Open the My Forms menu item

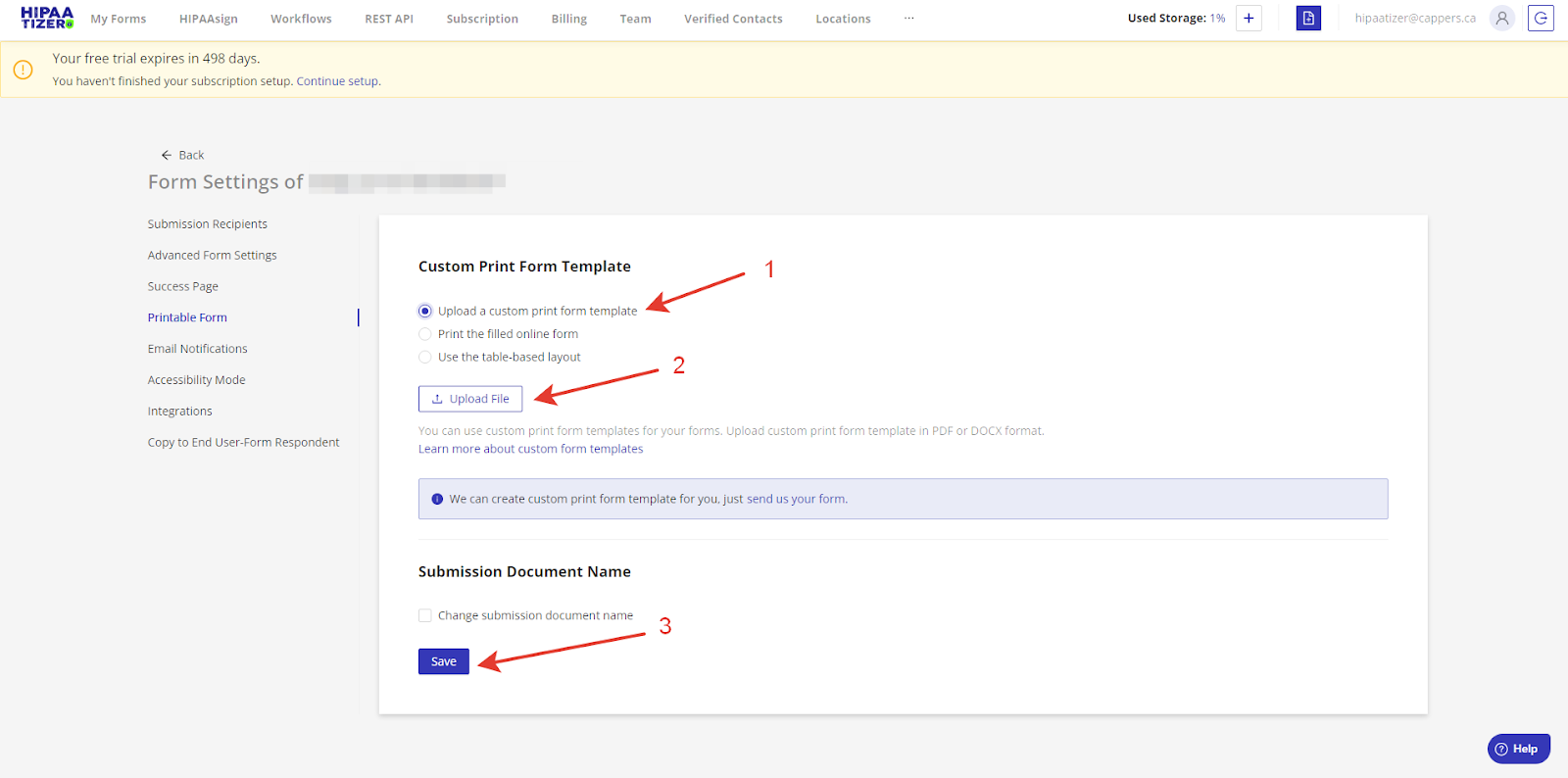point(119,19)
